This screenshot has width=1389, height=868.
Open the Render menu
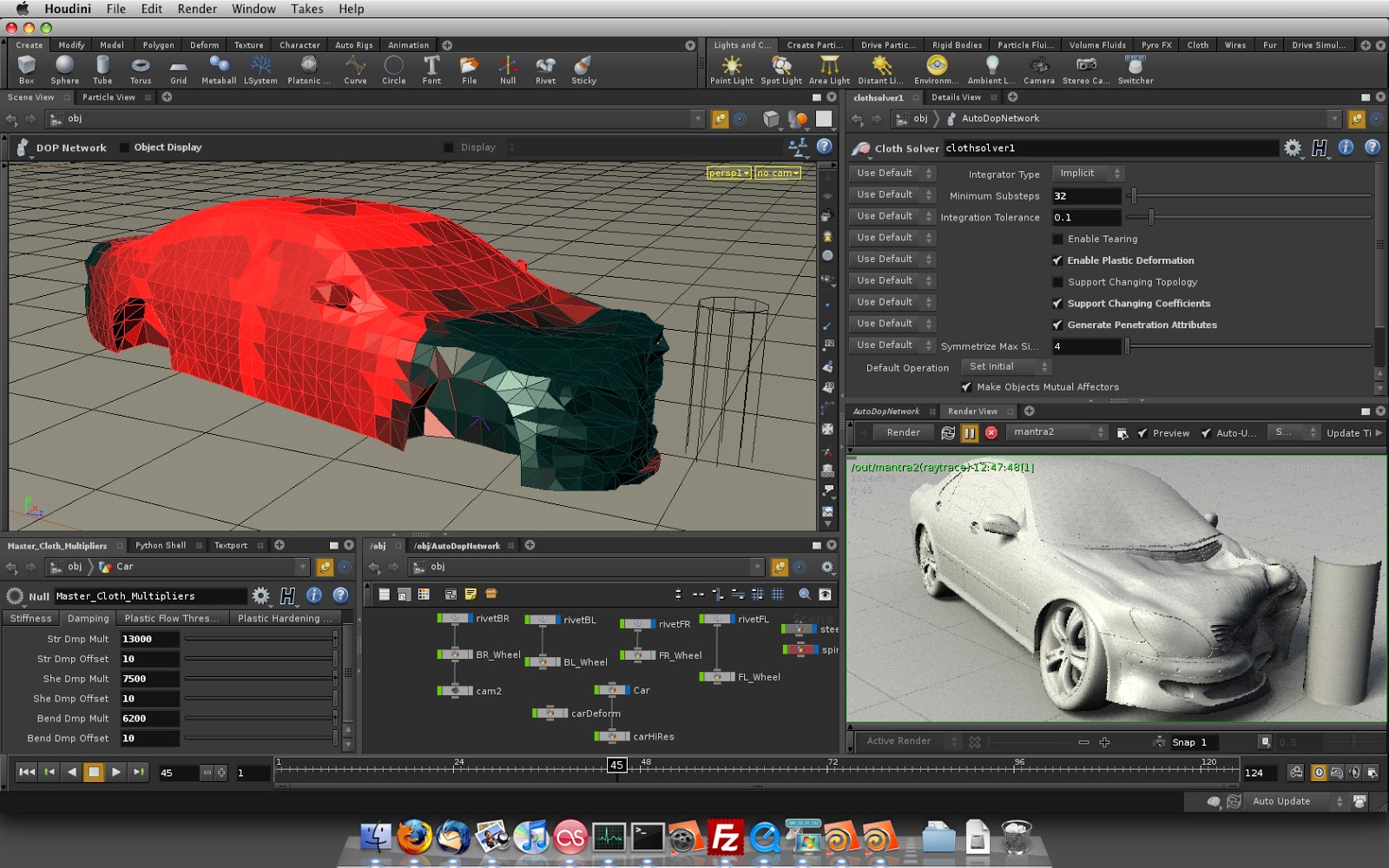click(x=197, y=9)
